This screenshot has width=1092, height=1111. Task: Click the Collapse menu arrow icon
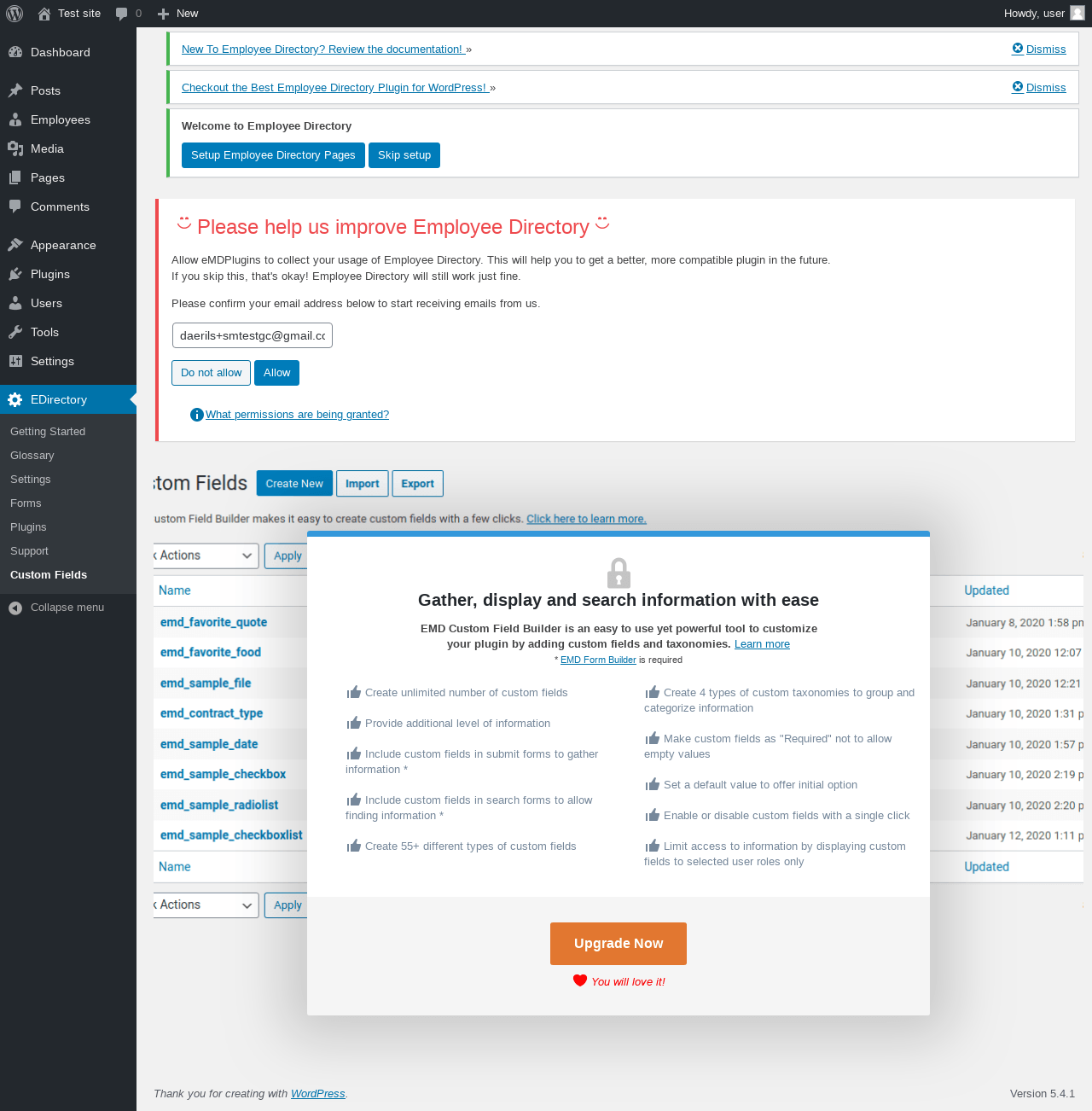15,608
